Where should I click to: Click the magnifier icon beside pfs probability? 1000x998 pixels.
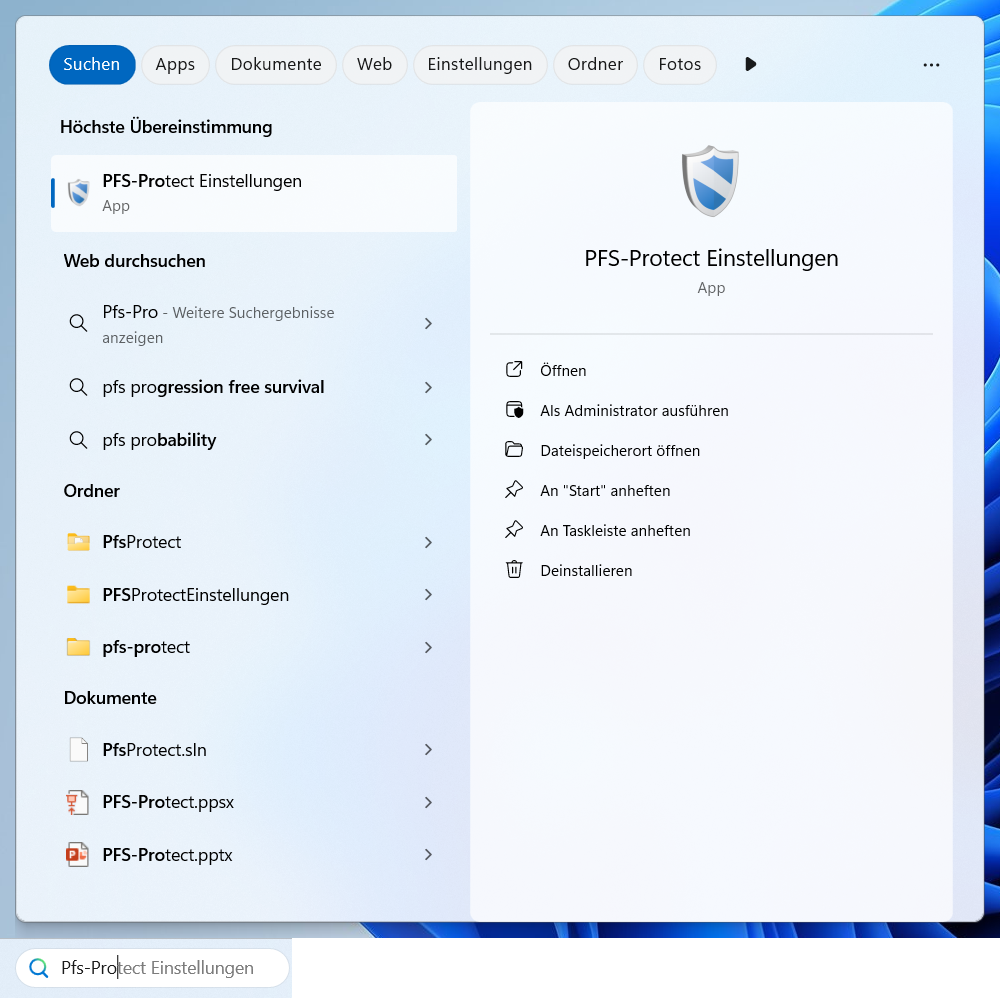click(x=78, y=440)
